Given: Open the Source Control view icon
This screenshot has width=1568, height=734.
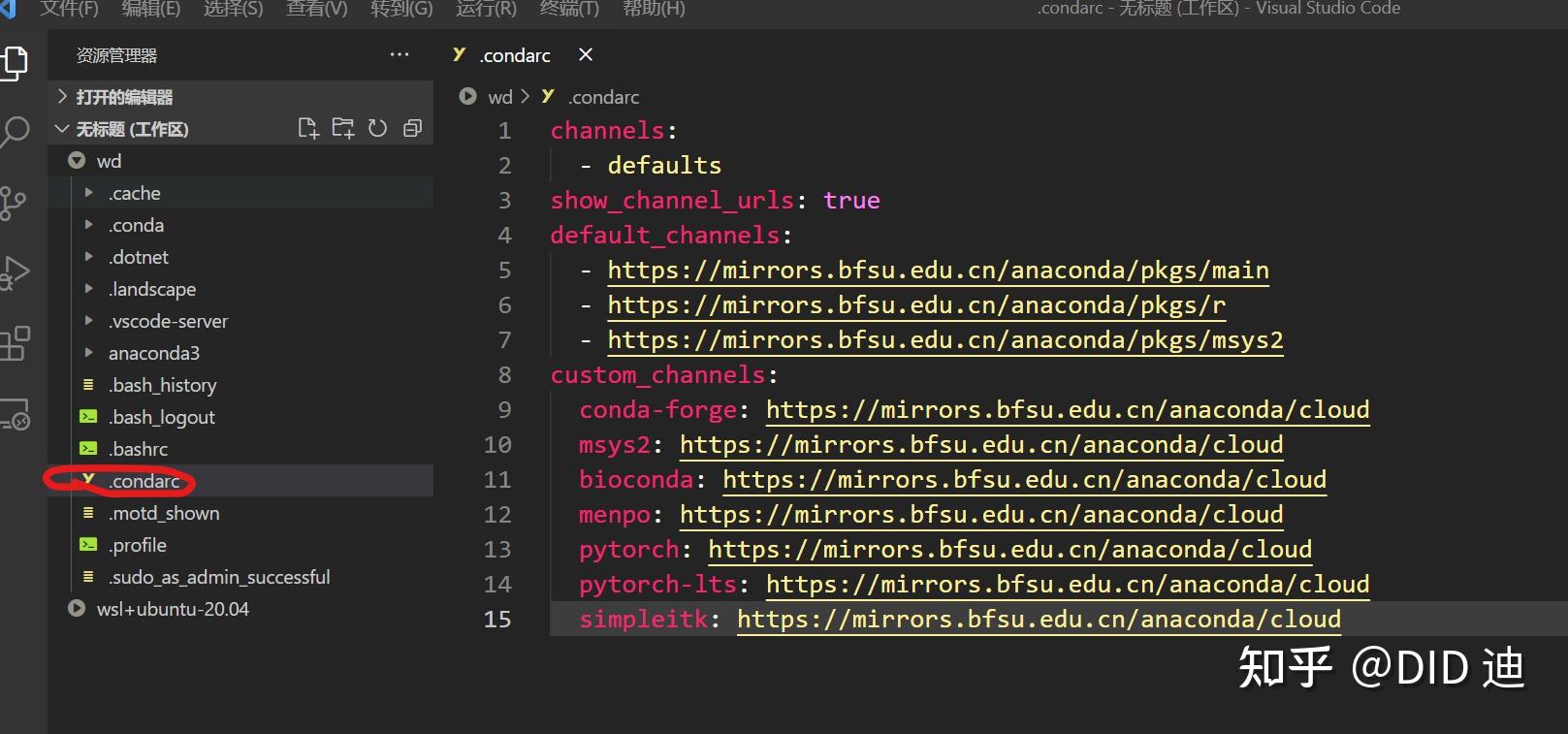Looking at the screenshot, I should (x=14, y=203).
